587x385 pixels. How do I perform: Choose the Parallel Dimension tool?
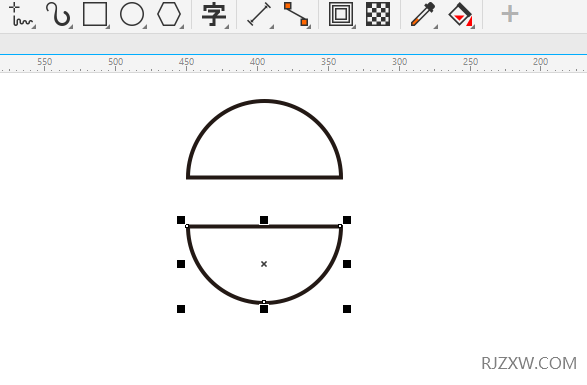point(259,14)
